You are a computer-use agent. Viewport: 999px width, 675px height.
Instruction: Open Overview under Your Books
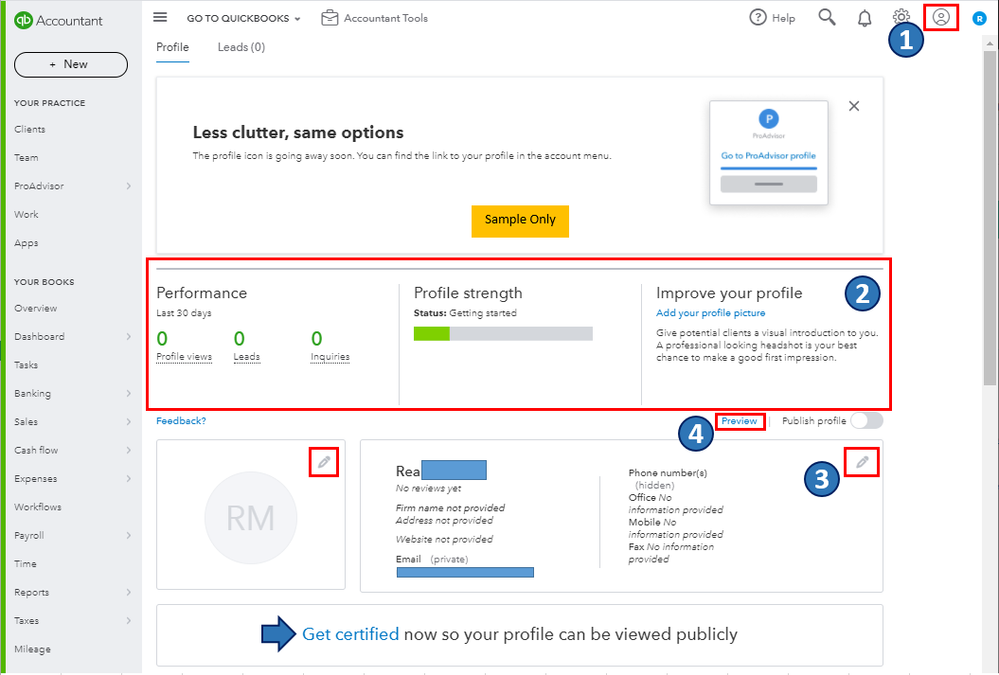tap(36, 308)
